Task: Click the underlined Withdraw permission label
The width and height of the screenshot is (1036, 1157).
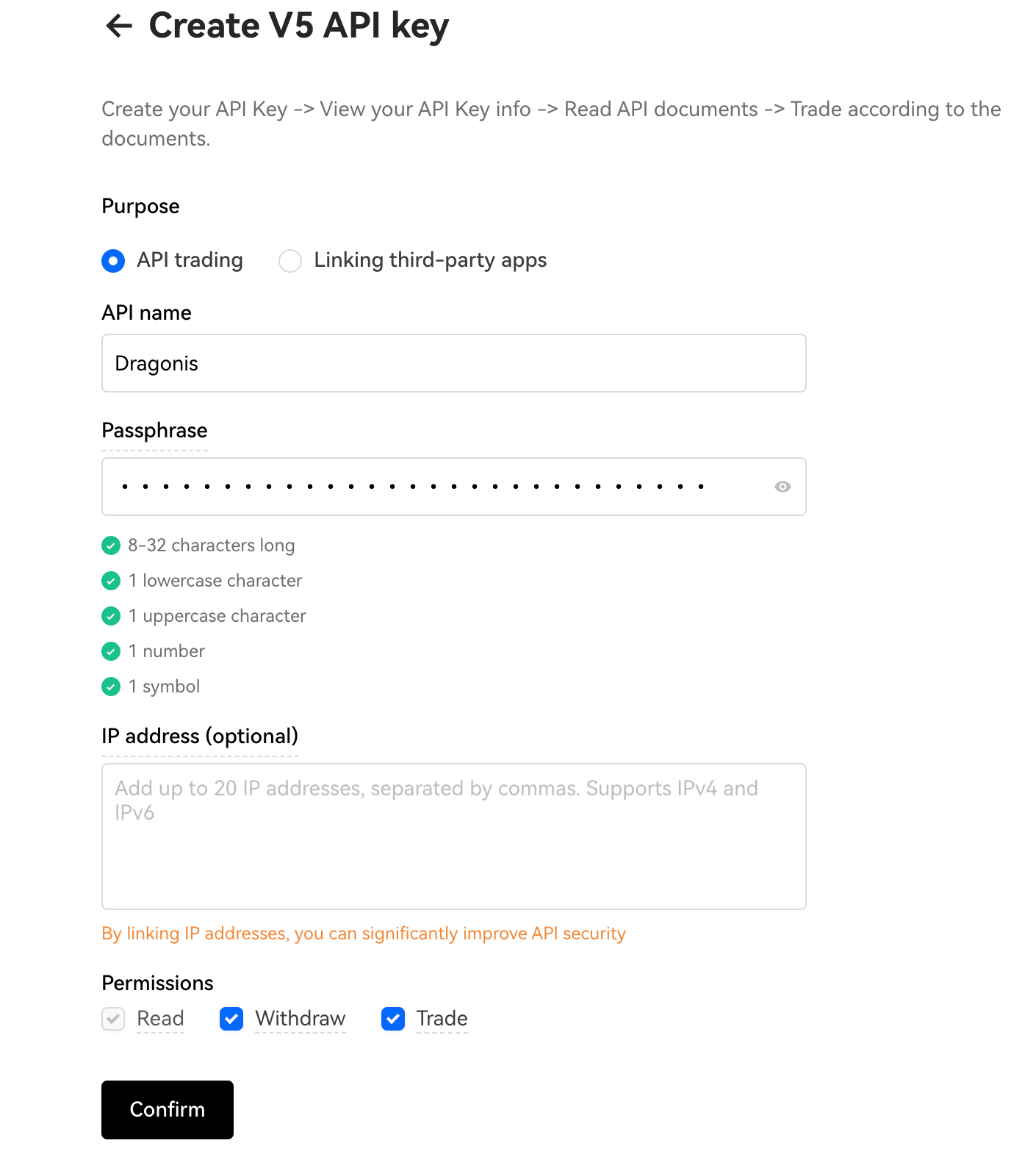Action: pos(299,1019)
